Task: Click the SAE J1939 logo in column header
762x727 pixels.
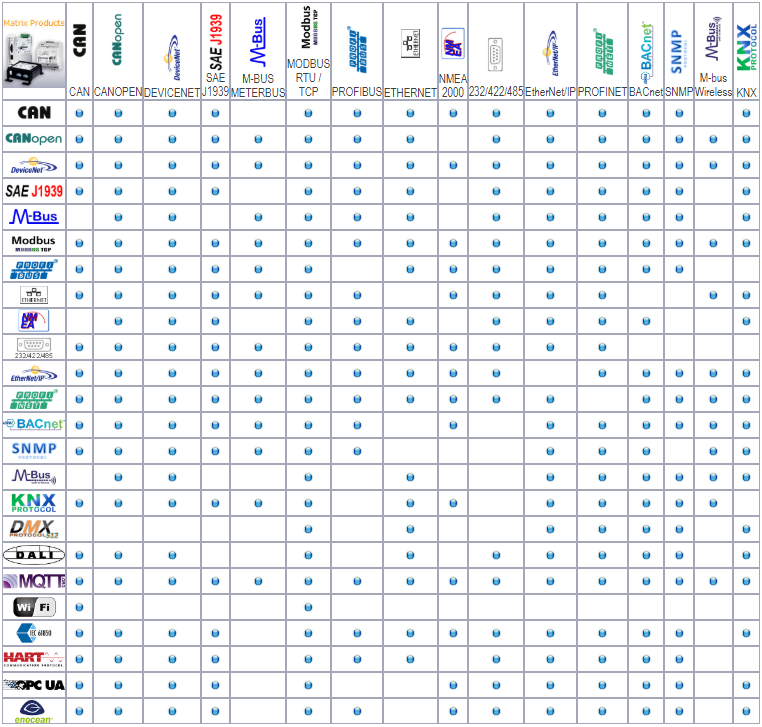Action: pos(215,42)
